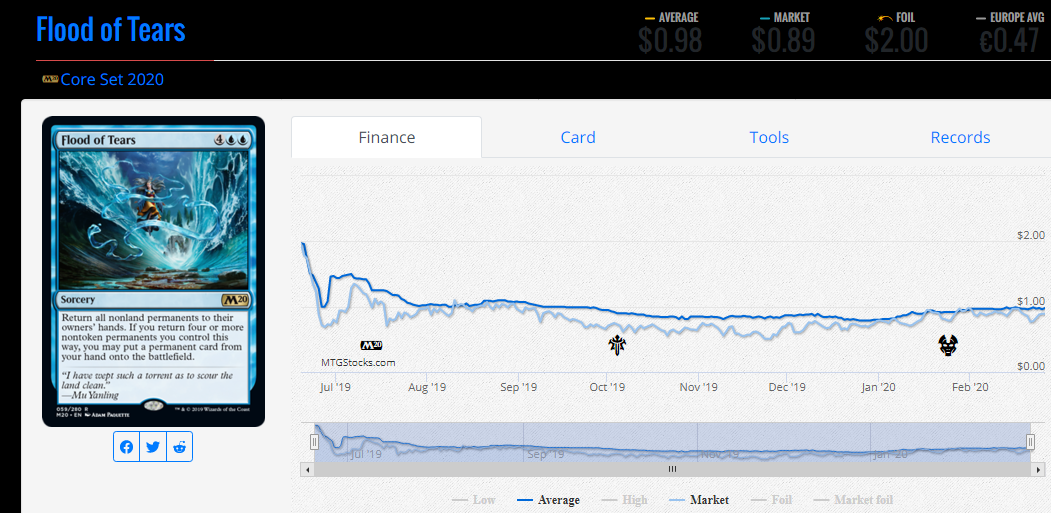Share the card on Reddit
The height and width of the screenshot is (513, 1051).
pos(179,447)
